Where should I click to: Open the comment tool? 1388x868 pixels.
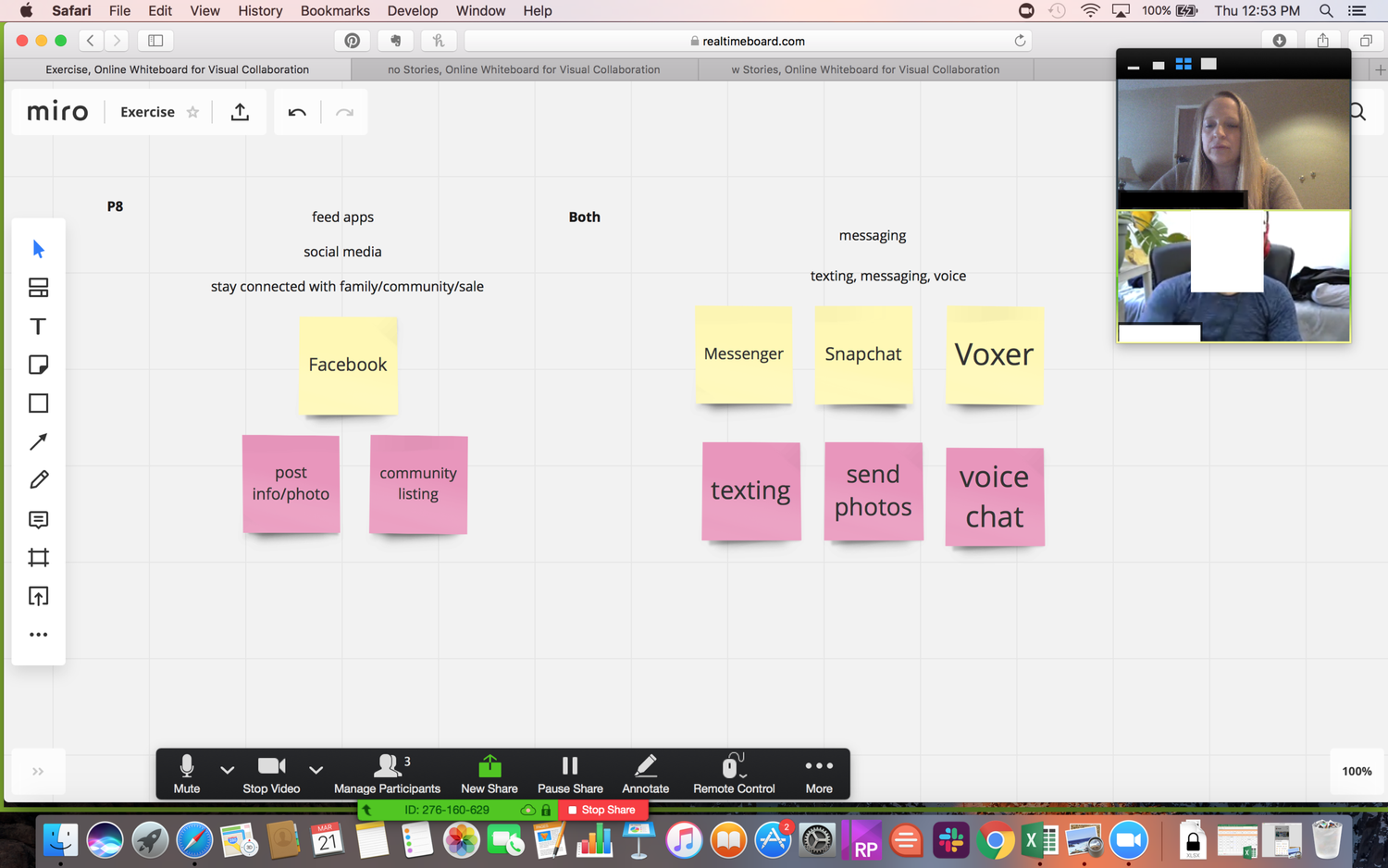(x=38, y=519)
